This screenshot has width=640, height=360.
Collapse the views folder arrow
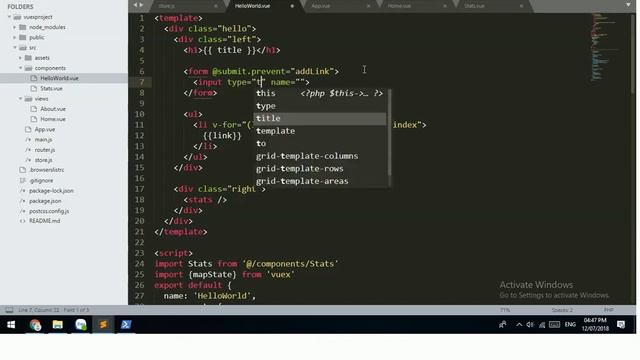20,99
